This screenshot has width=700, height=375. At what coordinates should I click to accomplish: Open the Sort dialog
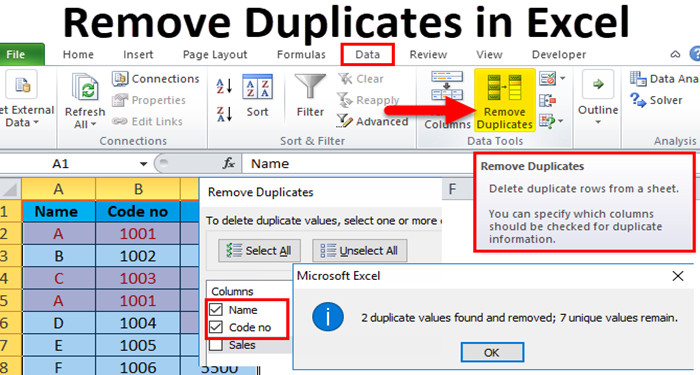(x=257, y=96)
